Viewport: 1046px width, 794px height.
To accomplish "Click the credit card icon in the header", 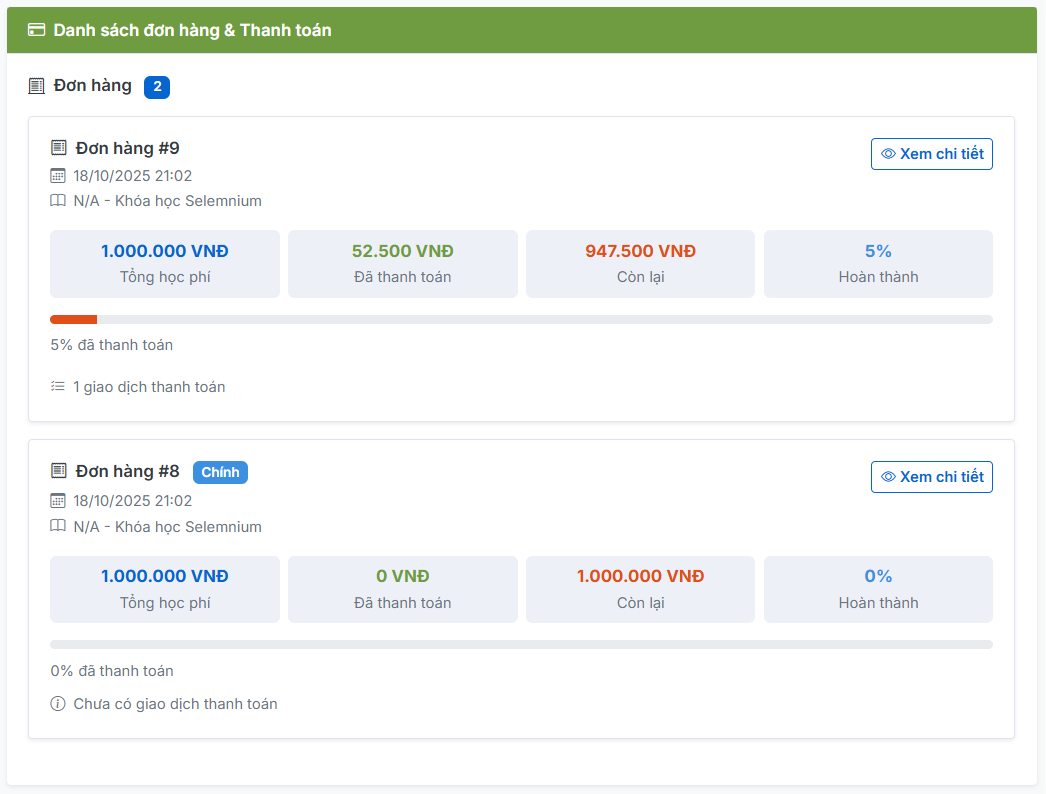I will tap(37, 30).
